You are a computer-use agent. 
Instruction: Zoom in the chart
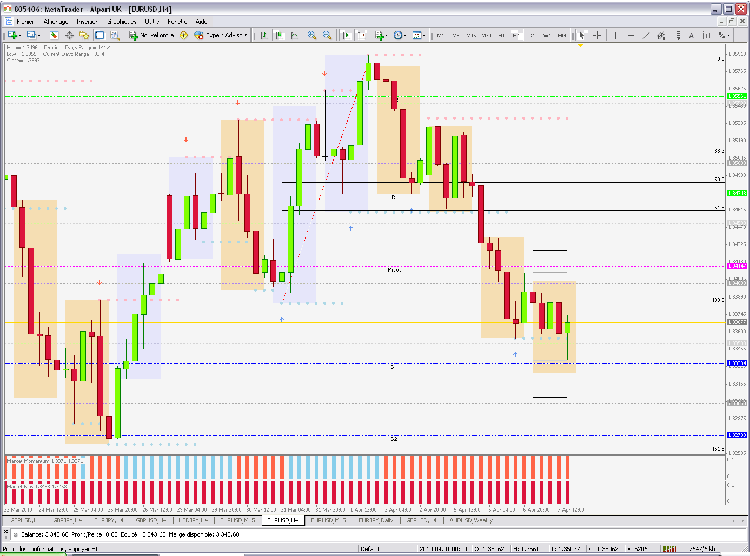coord(312,35)
